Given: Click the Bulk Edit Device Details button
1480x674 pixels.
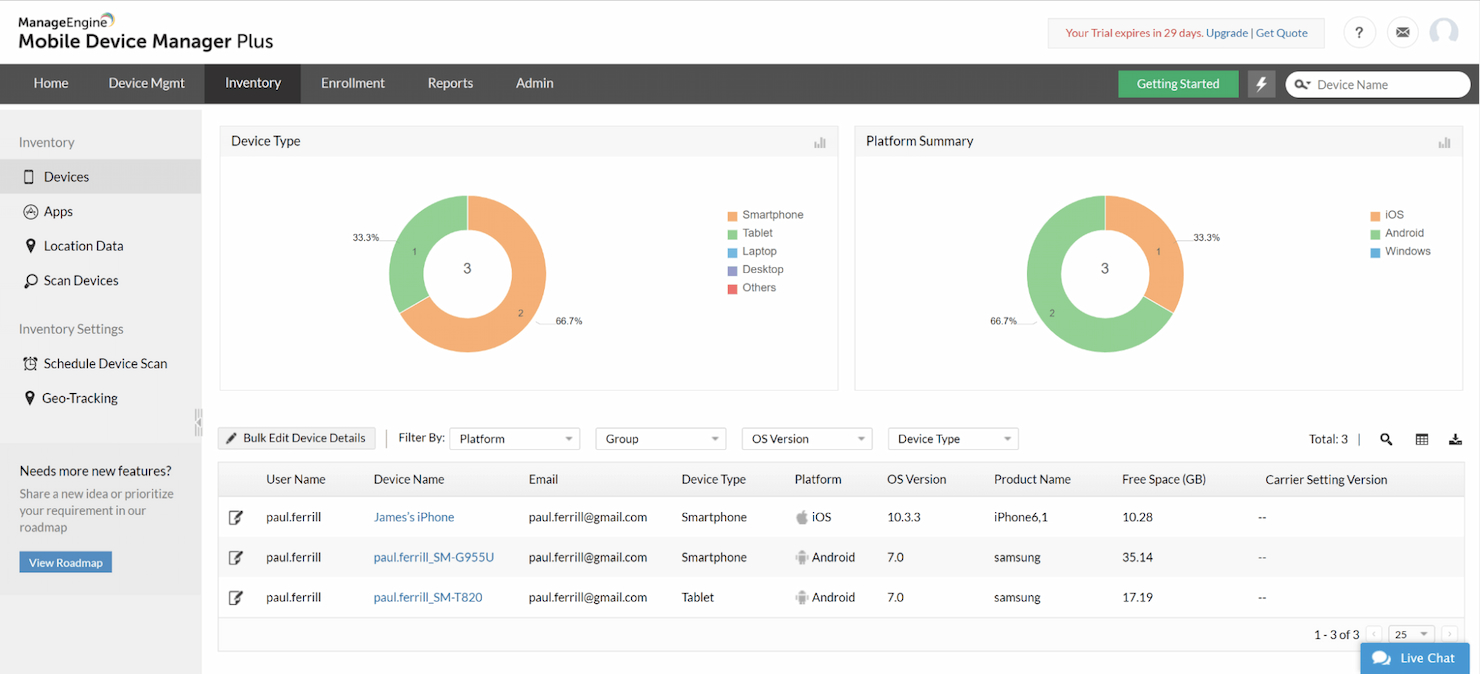Looking at the screenshot, I should (x=296, y=438).
